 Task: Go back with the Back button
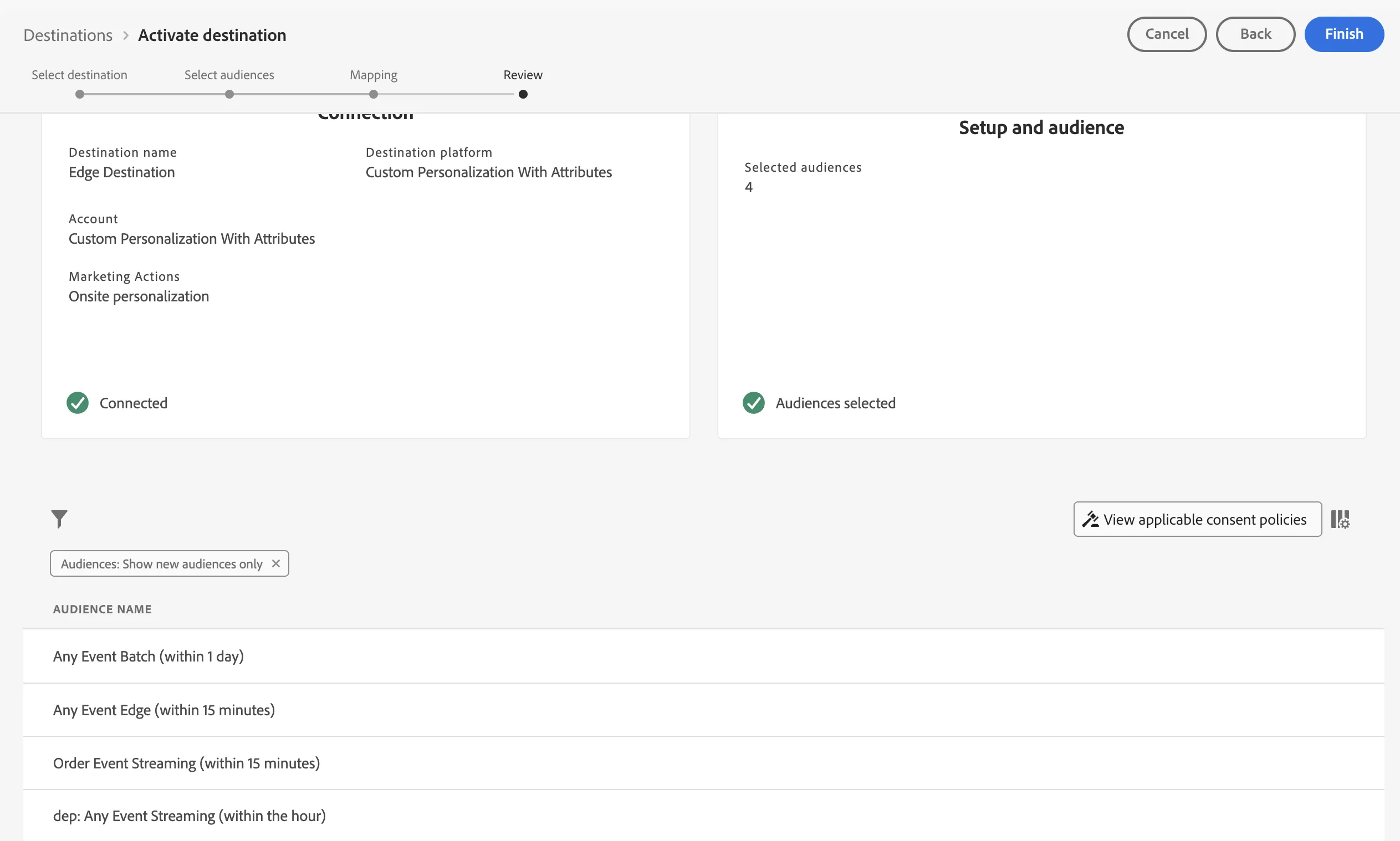coord(1255,34)
